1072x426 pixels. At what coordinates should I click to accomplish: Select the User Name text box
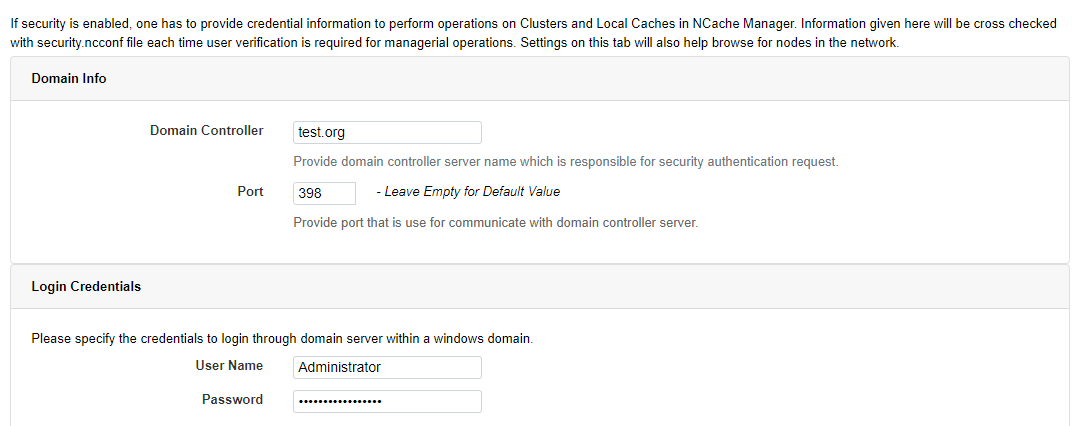[387, 367]
